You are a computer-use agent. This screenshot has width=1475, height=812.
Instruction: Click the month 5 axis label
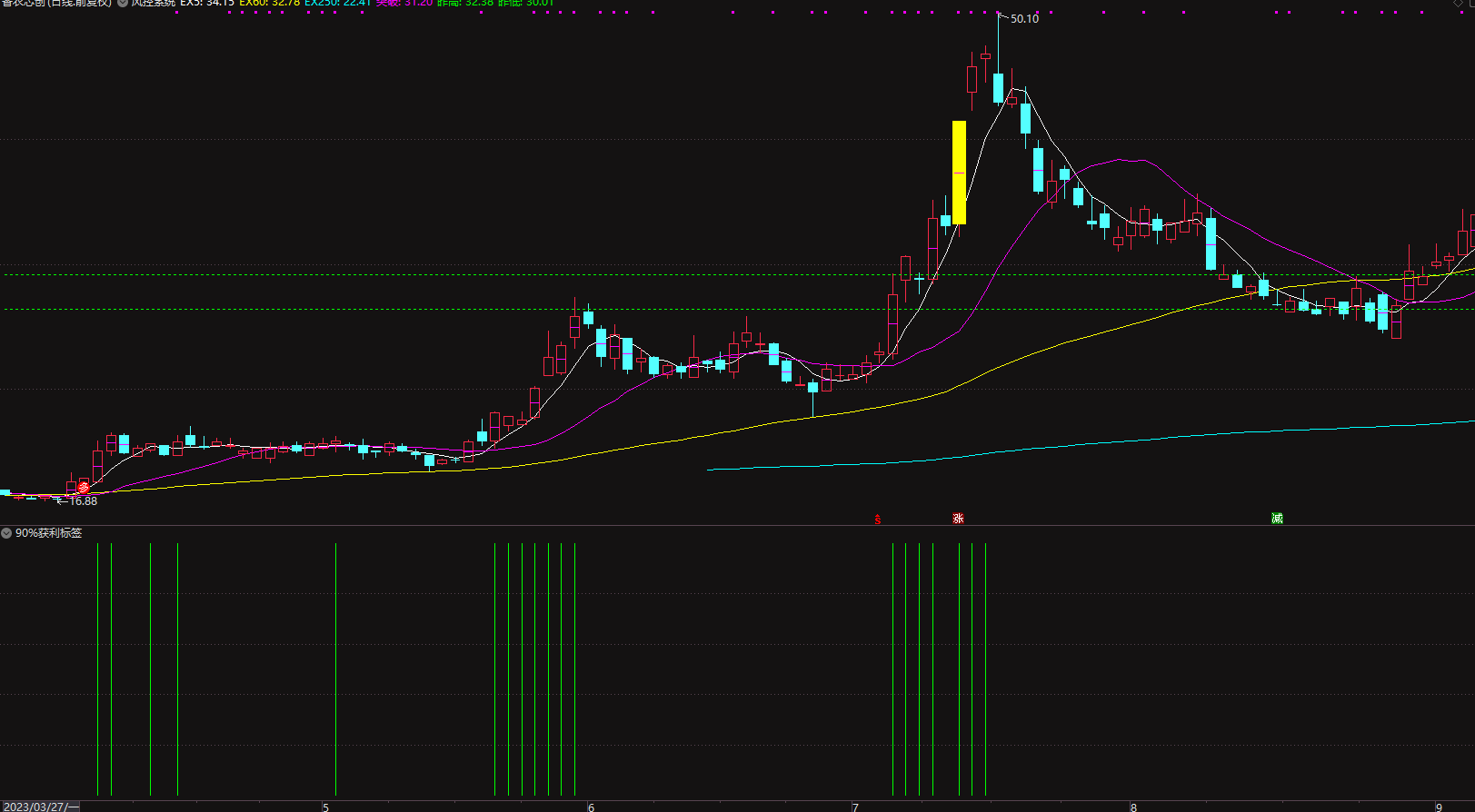[325, 807]
